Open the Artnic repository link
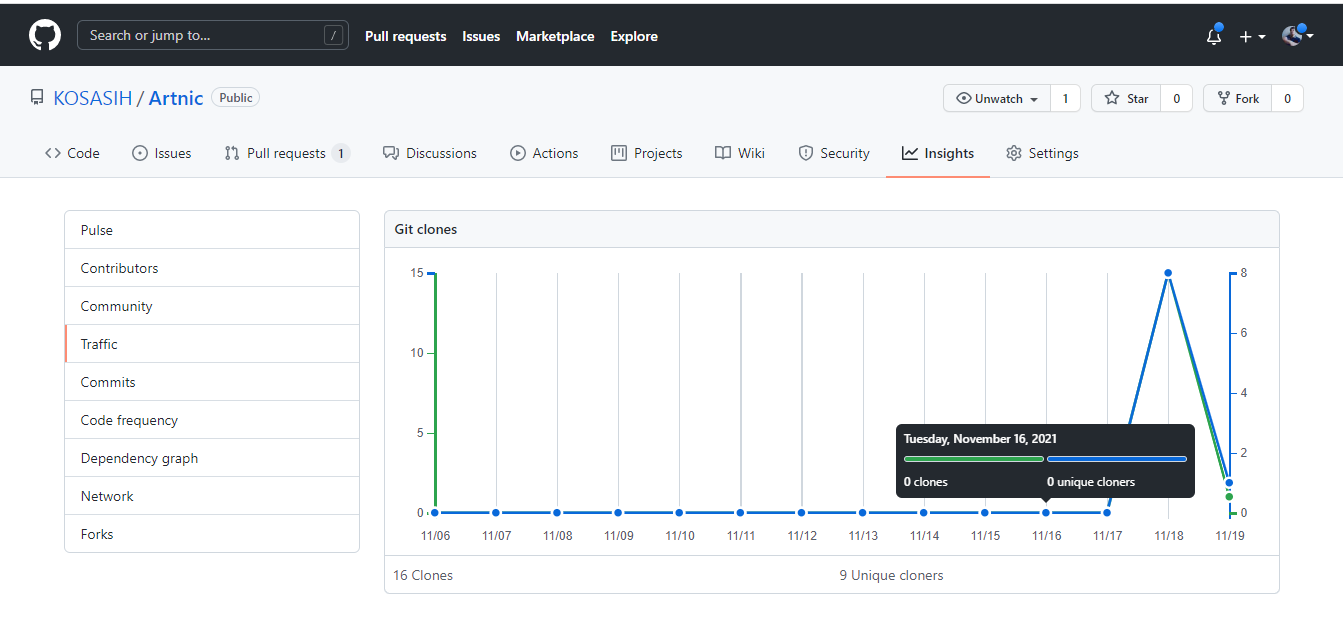The image size is (1343, 623). pyautogui.click(x=176, y=98)
